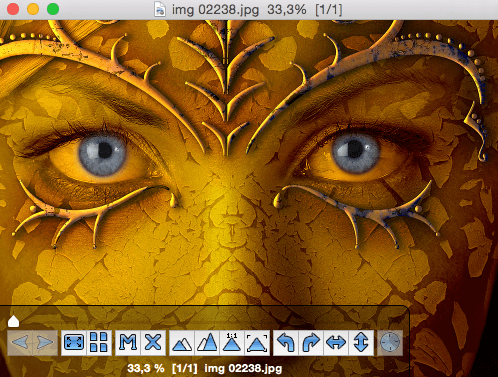Rotate the image clockwise

(311, 342)
